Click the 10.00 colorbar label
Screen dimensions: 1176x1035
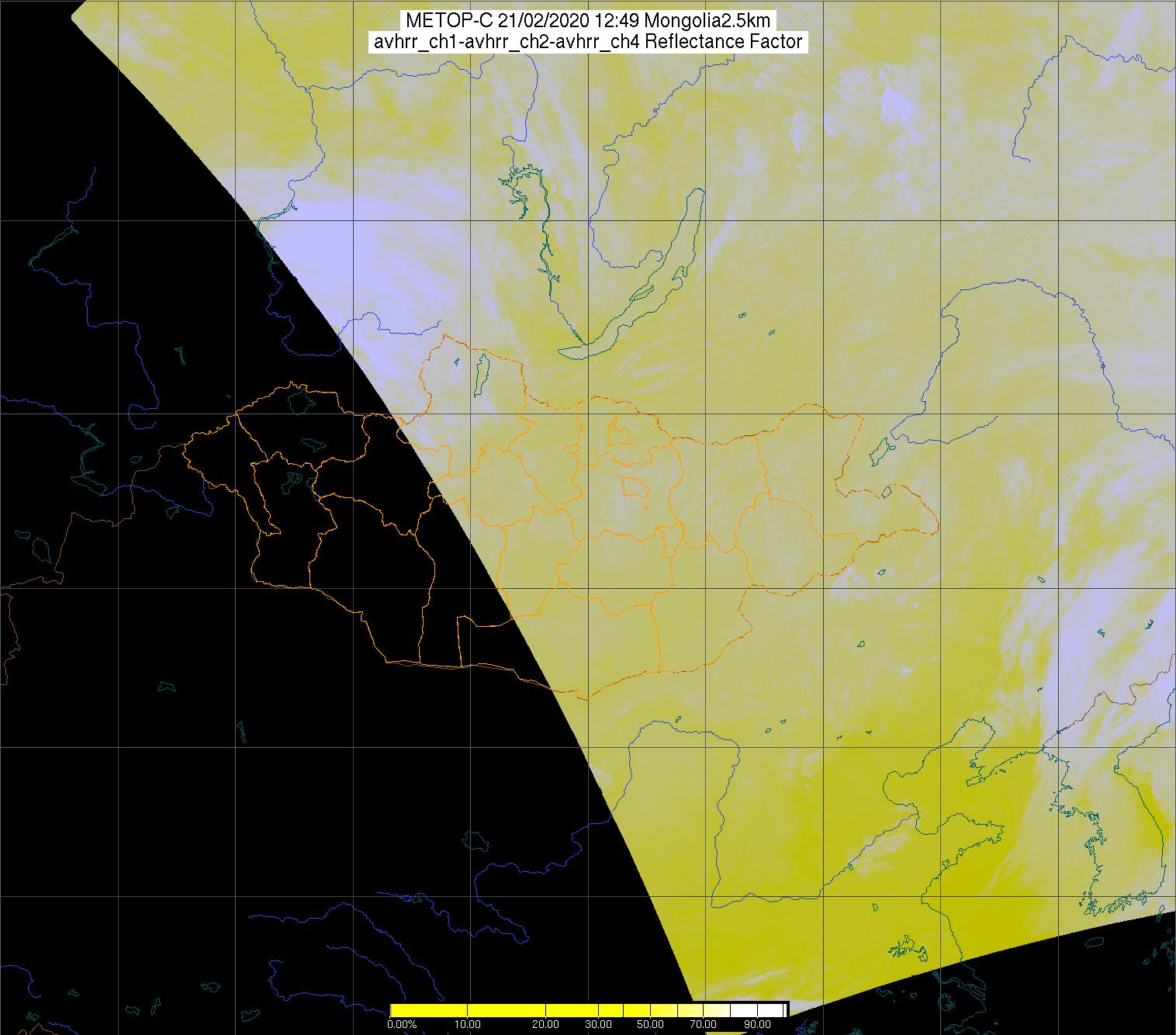point(469,1025)
